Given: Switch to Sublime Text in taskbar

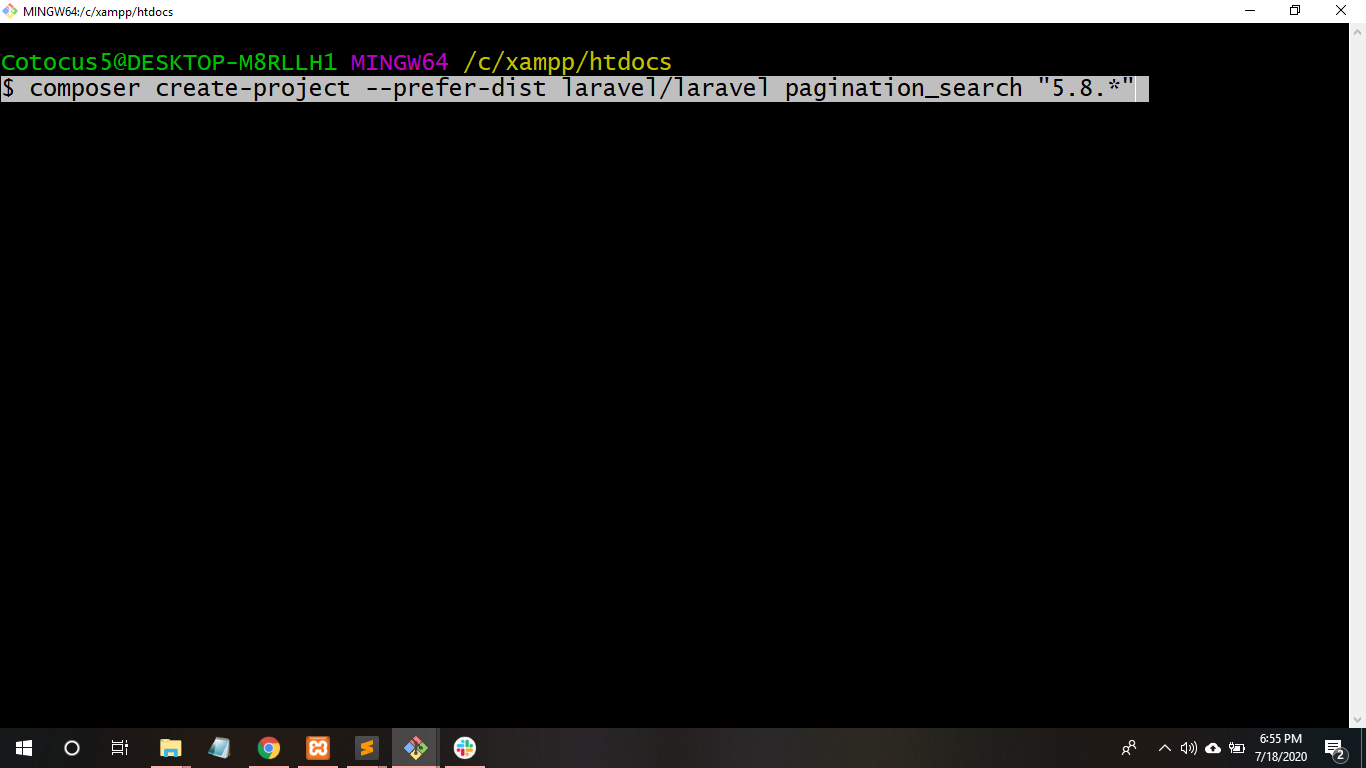Looking at the screenshot, I should tap(367, 748).
